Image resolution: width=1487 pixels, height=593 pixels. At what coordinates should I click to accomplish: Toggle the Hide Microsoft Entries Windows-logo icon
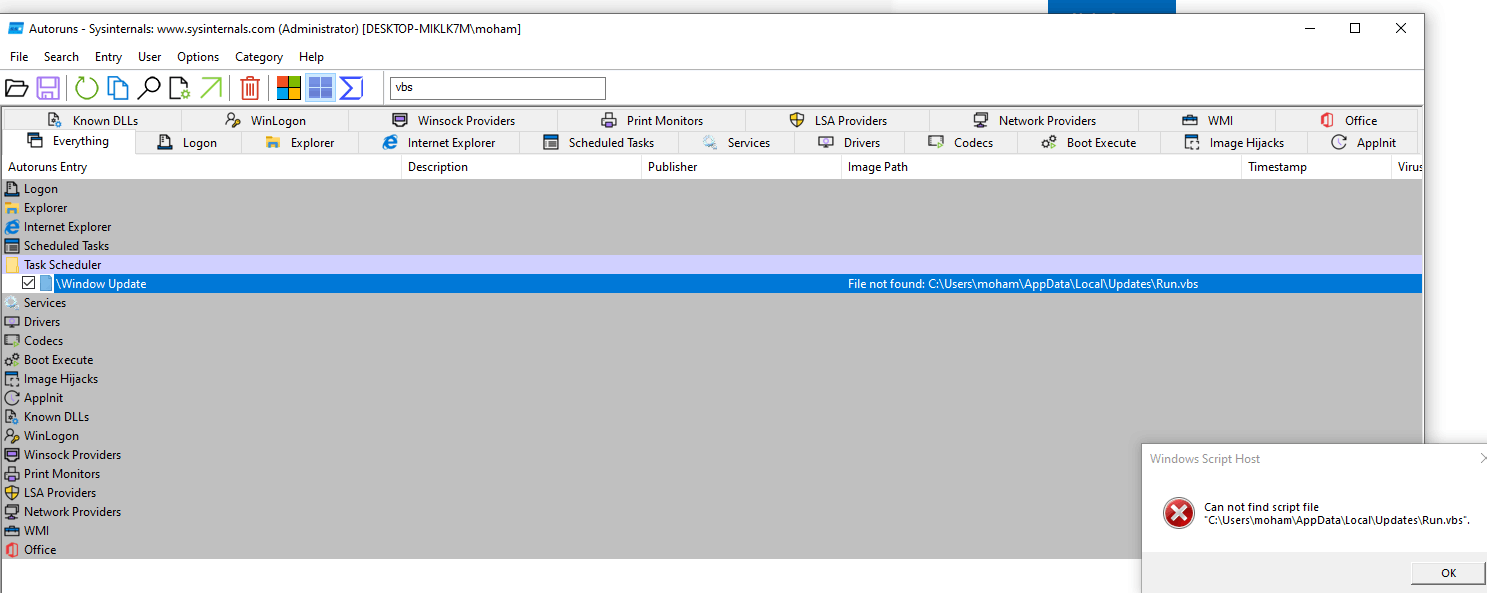pyautogui.click(x=289, y=89)
